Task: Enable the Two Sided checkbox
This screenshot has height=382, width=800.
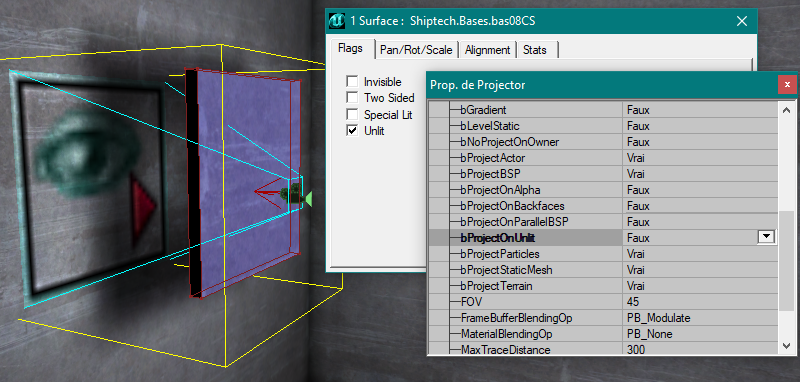Action: [352, 97]
